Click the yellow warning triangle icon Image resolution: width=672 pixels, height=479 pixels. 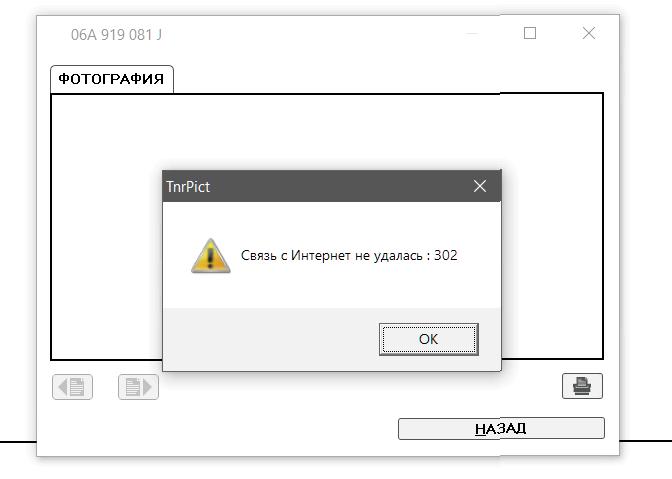pos(210,256)
